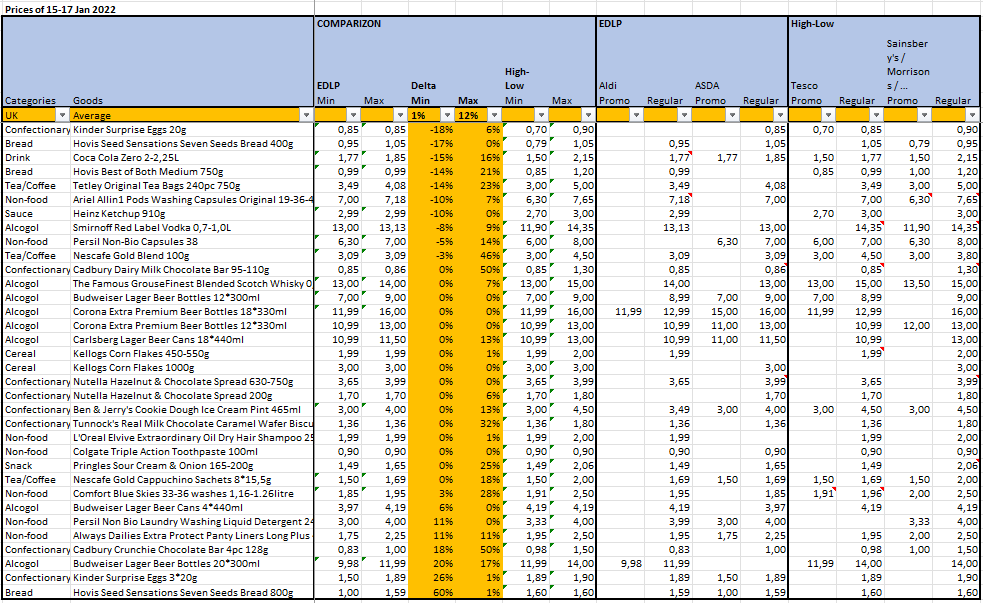This screenshot has width=983, height=603.
Task: Open the filter arrow for the Sainsbery's/Morrisons Promo column
Action: pyautogui.click(x=924, y=115)
